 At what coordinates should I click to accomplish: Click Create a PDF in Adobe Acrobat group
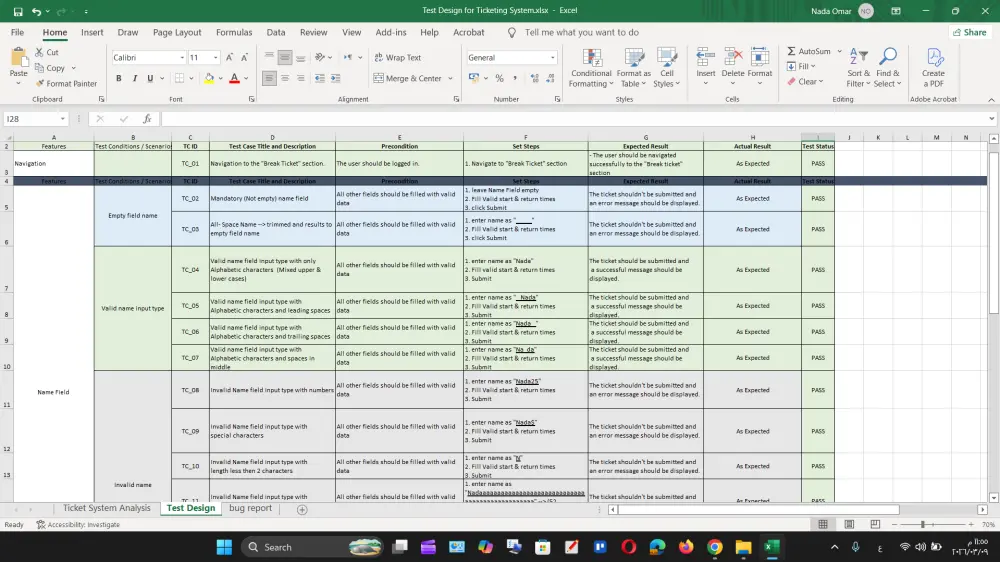(x=933, y=68)
